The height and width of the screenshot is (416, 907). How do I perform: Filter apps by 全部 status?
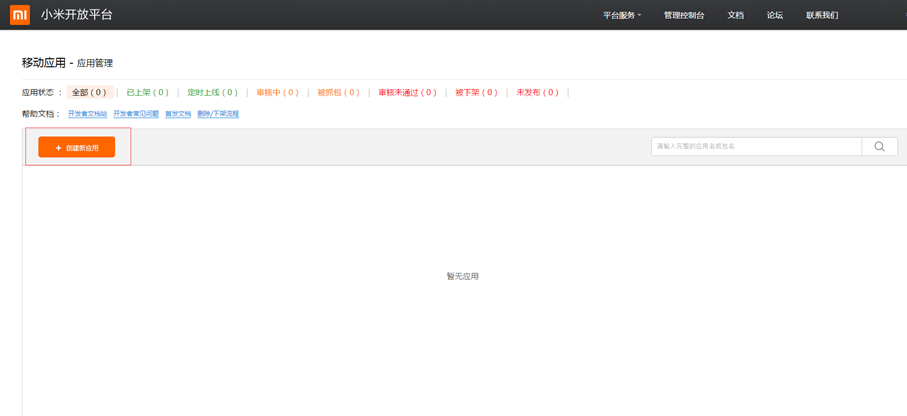(89, 93)
